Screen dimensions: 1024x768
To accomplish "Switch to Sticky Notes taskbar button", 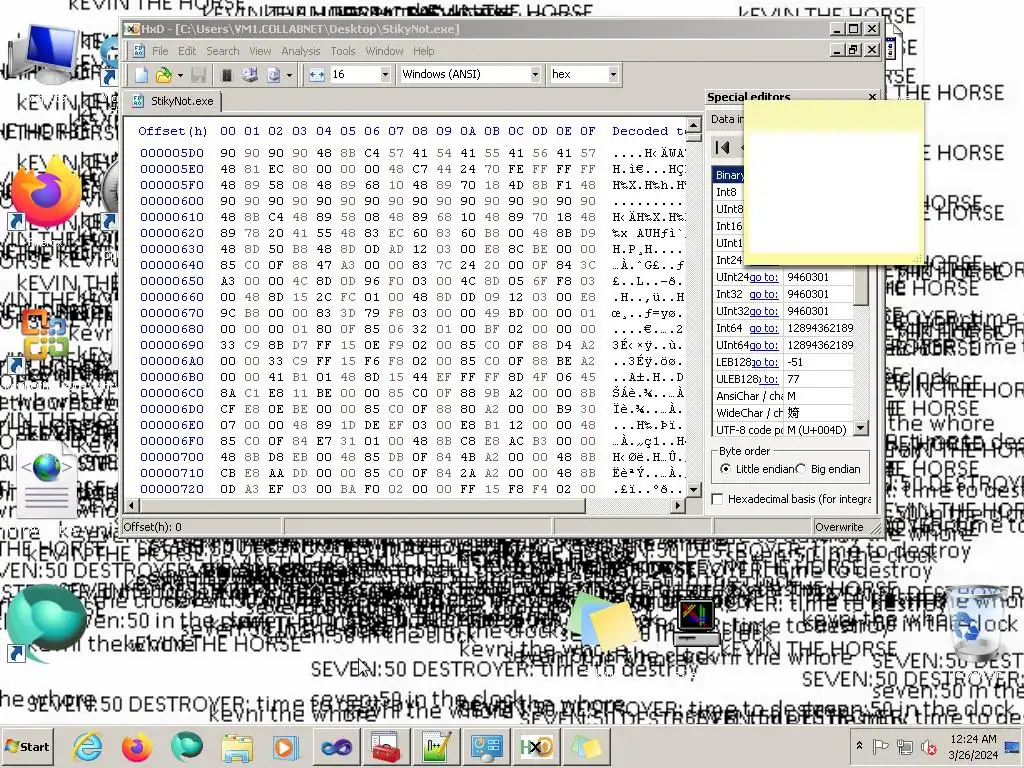I will pos(586,747).
